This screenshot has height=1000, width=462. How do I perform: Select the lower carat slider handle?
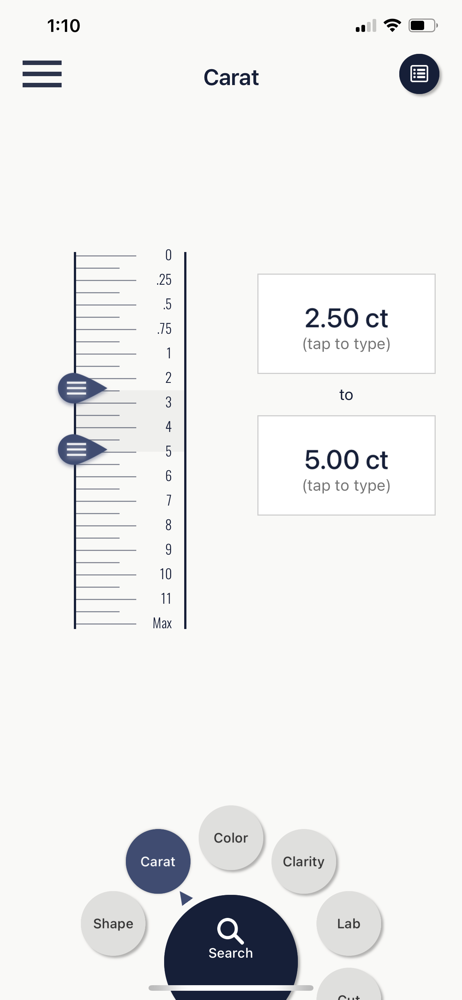pos(82,450)
